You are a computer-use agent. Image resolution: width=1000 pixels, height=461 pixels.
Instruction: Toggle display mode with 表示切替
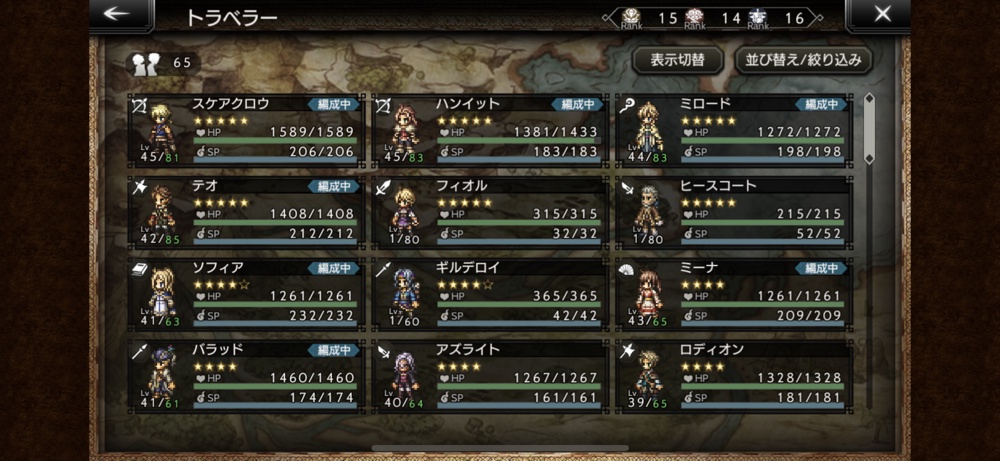(x=677, y=60)
